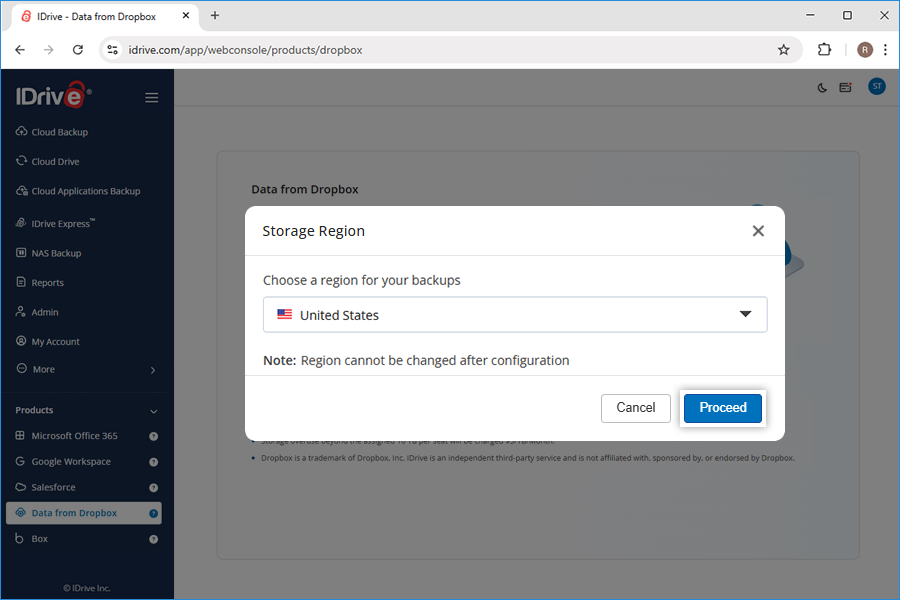Click the Salesforce cloud icon
900x600 pixels.
coord(21,487)
